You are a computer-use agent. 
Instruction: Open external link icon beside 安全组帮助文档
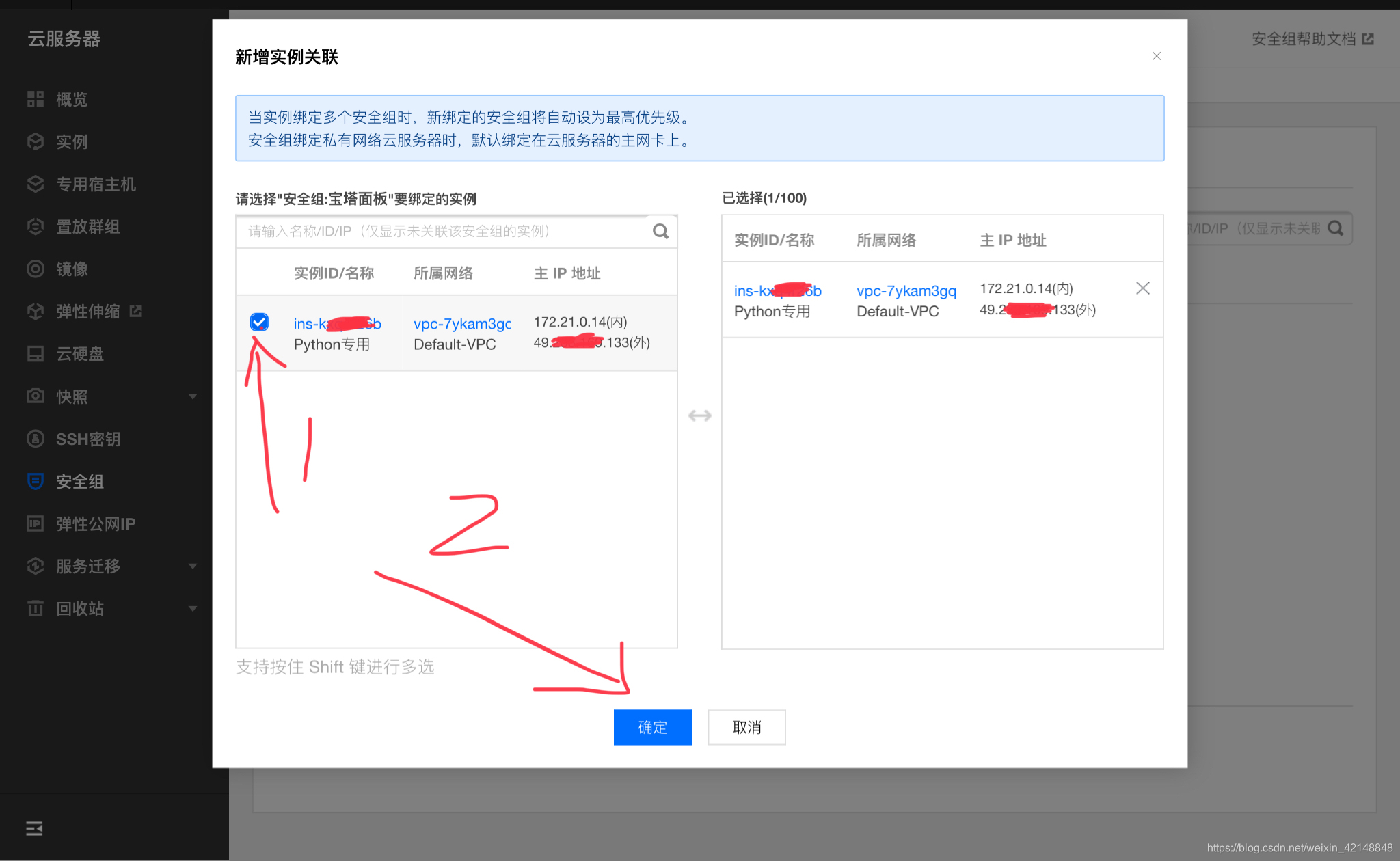(x=1368, y=39)
